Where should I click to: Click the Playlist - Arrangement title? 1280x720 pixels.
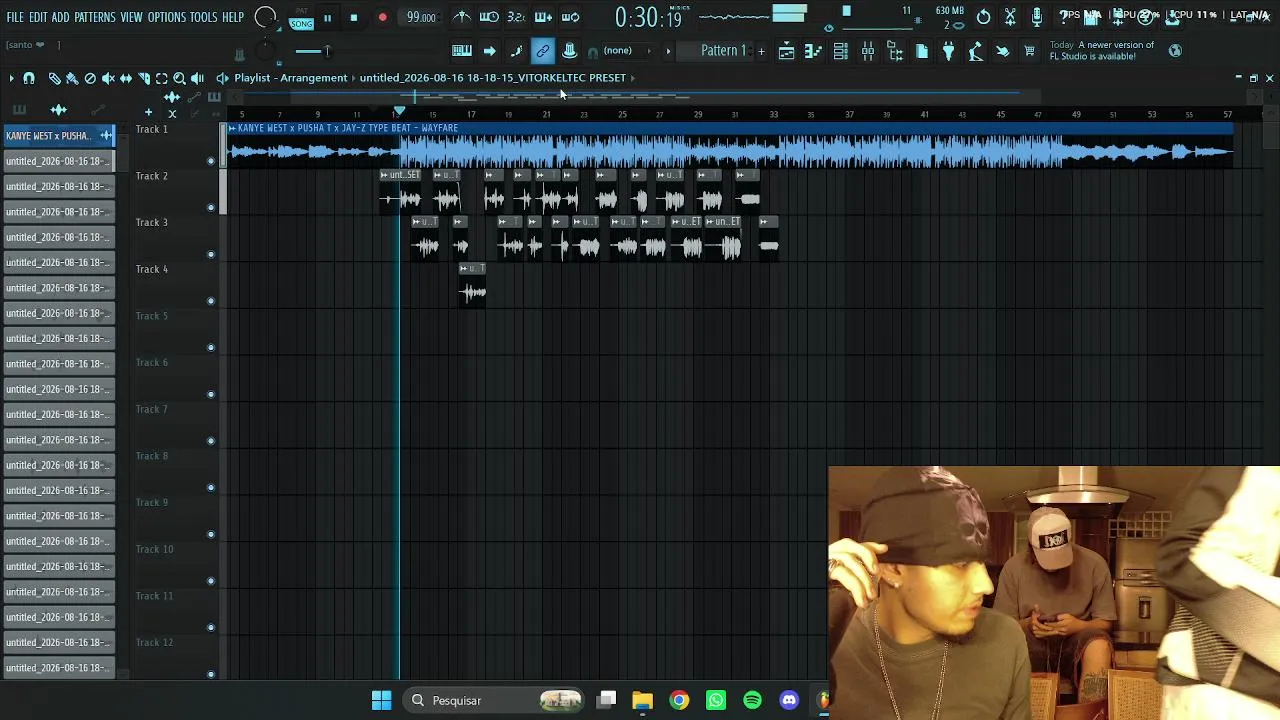(291, 78)
